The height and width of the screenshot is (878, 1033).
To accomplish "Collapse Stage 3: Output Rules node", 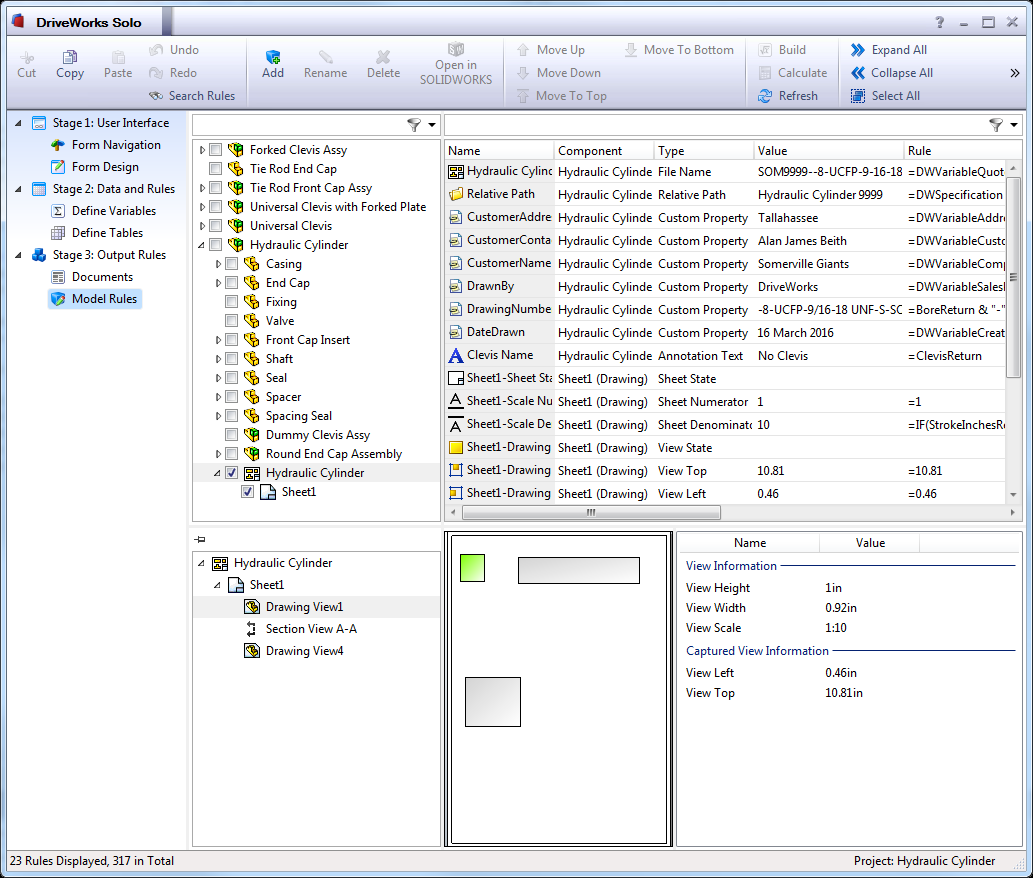I will (x=18, y=255).
